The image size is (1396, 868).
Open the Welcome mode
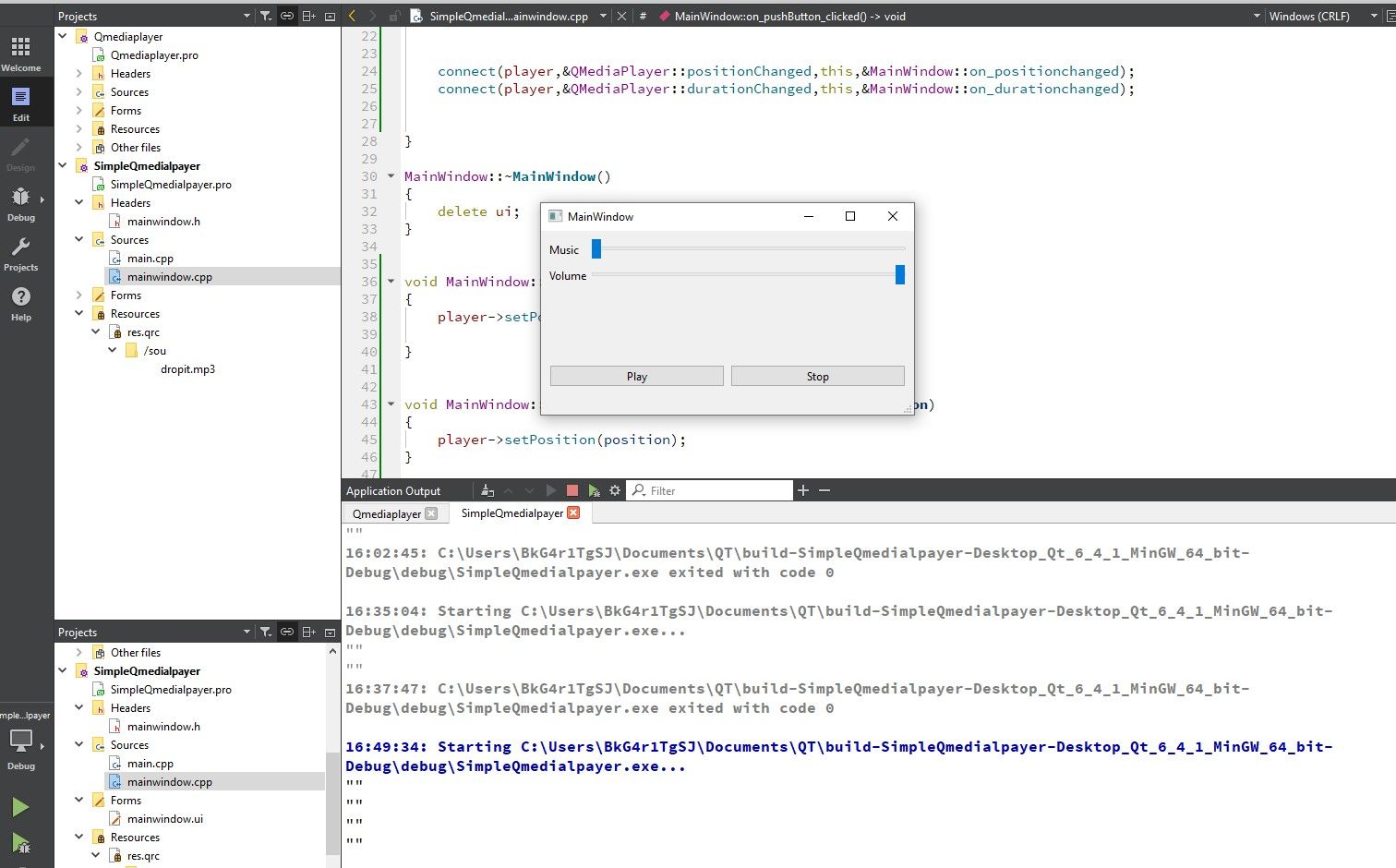tap(20, 54)
